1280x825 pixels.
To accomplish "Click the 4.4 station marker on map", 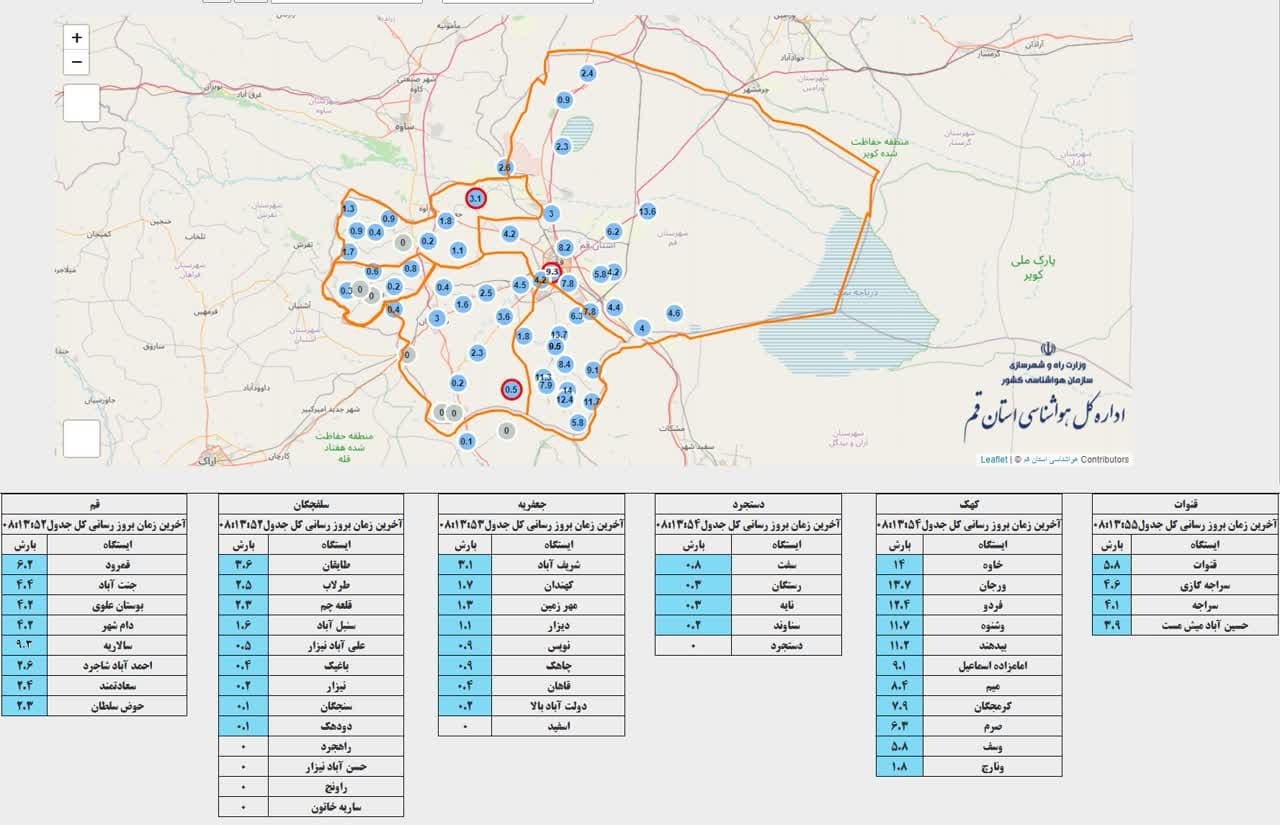I will click(614, 307).
